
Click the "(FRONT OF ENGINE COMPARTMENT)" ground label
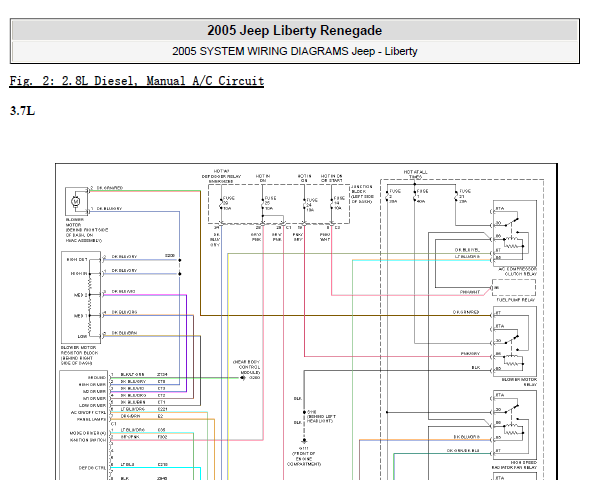click(x=304, y=459)
